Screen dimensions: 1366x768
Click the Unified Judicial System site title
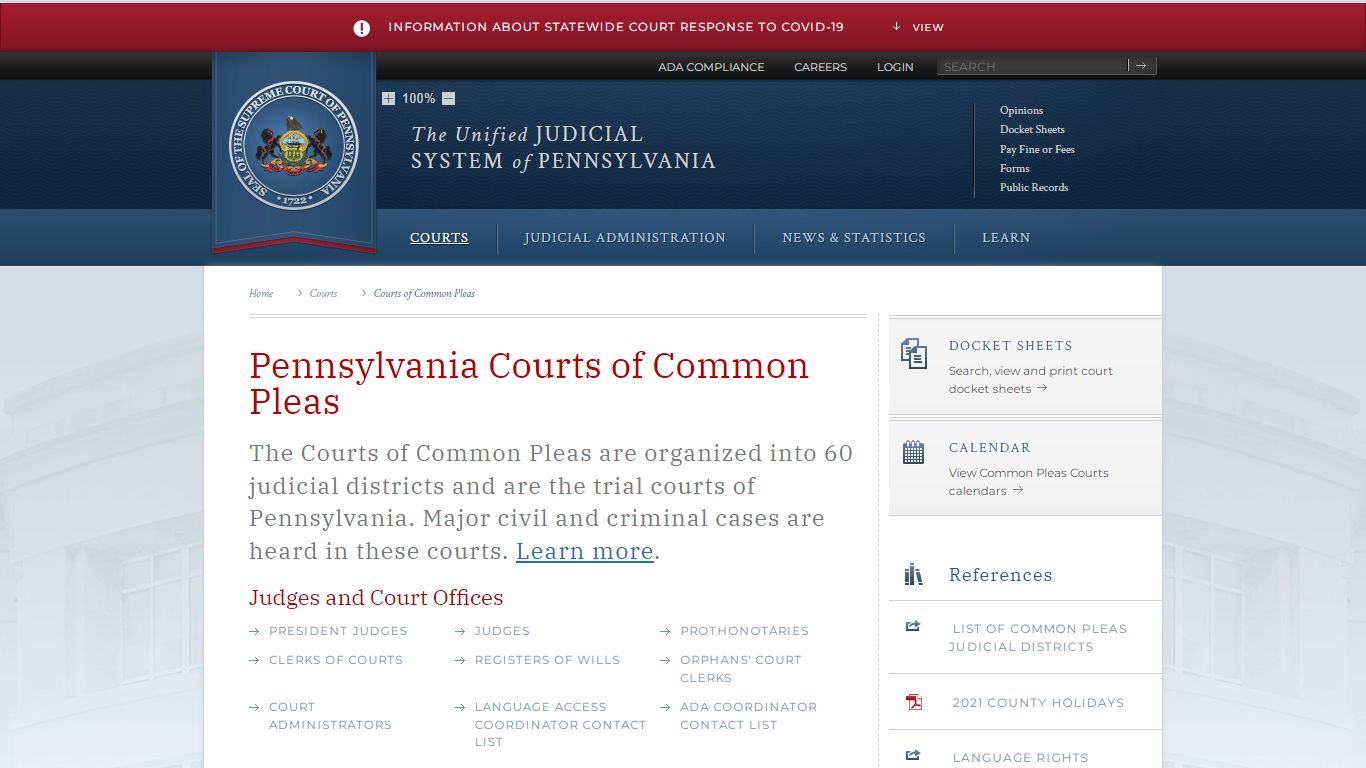click(563, 147)
